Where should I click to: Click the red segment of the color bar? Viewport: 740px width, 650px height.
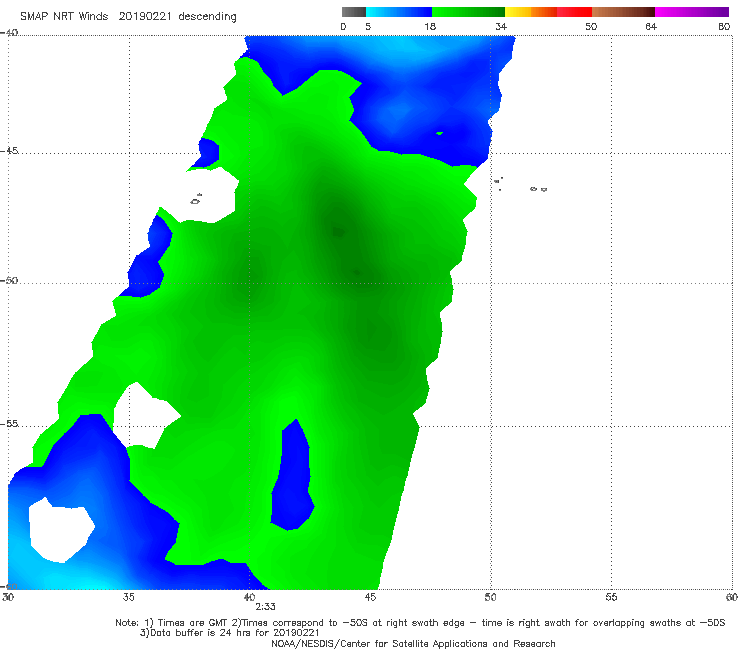574,12
